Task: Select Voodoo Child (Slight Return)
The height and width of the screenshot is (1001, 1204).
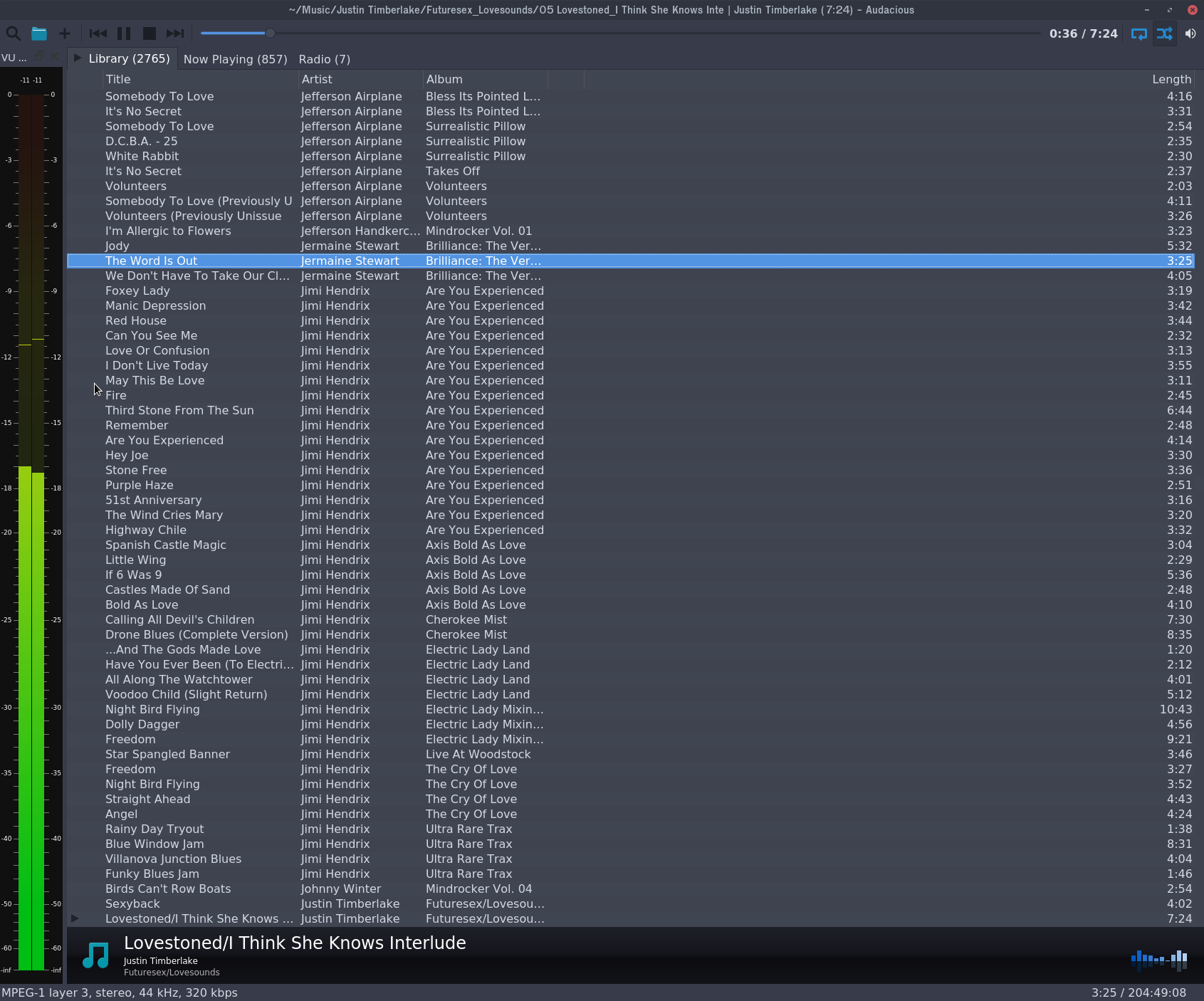Action: coord(631,694)
